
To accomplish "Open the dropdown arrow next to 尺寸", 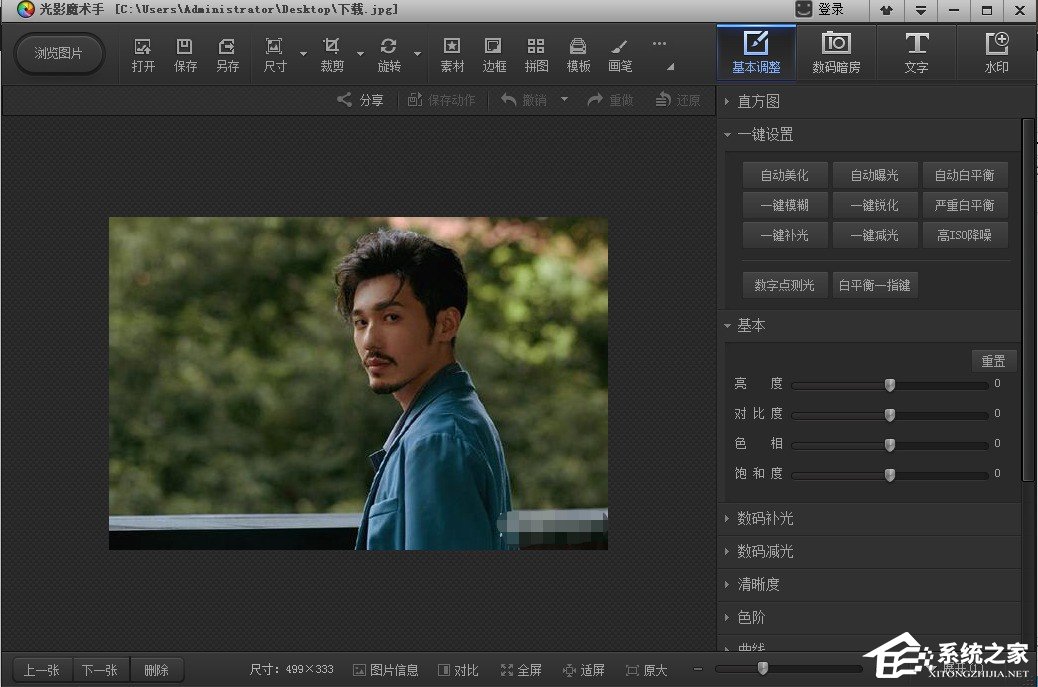I will (x=303, y=54).
